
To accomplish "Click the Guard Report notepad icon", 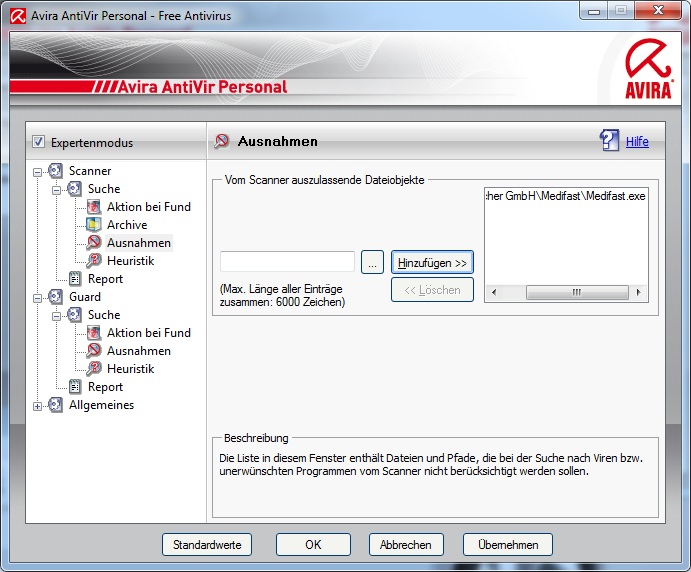I will (x=74, y=386).
